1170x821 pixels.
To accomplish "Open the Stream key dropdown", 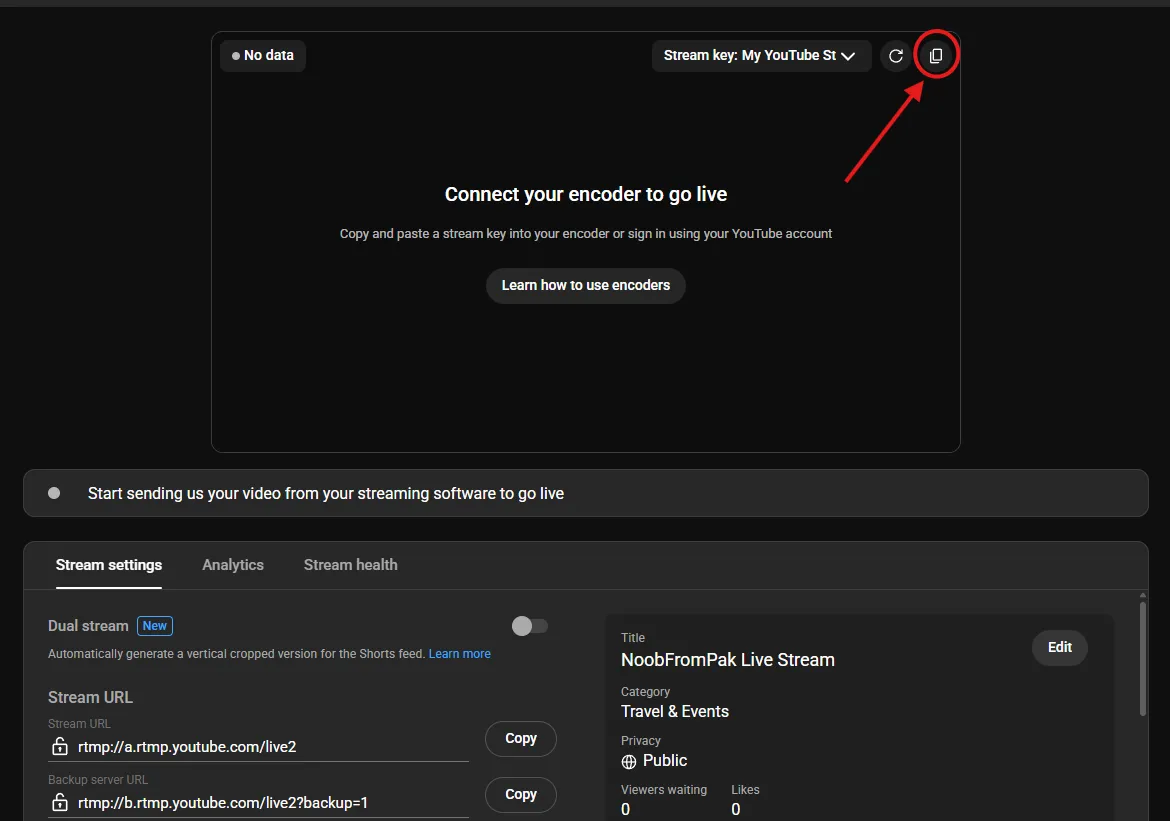I will tap(761, 56).
